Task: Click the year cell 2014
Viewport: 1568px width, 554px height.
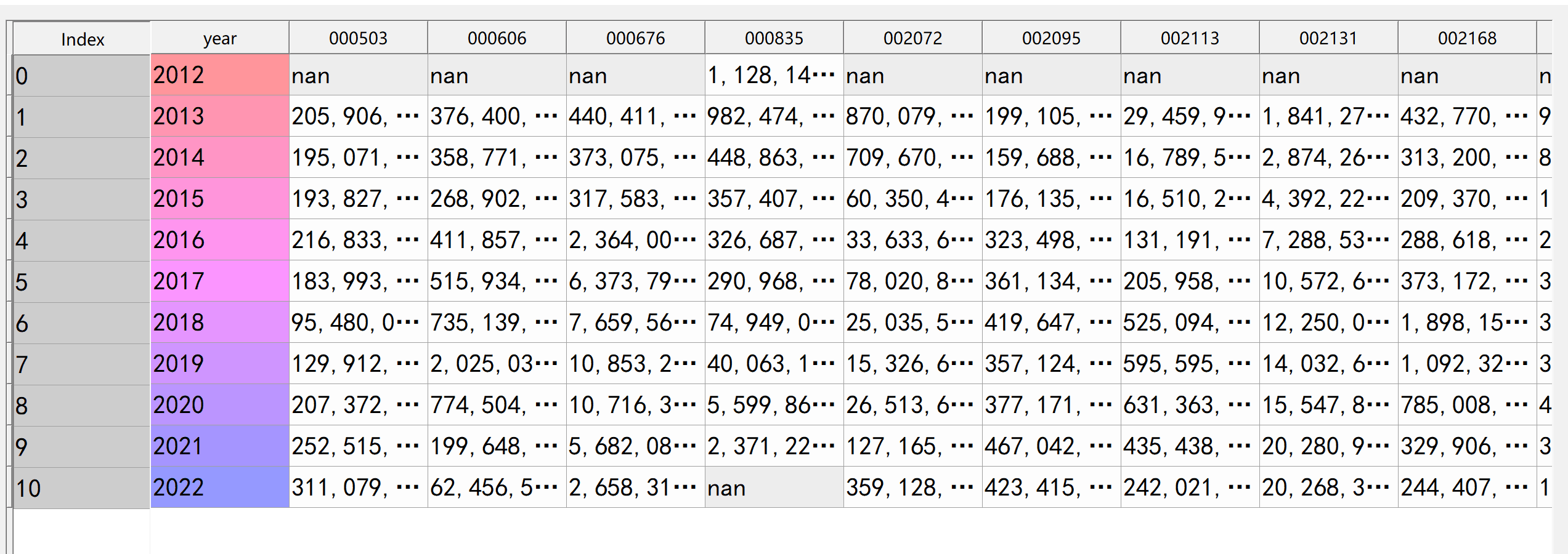Action: 220,158
